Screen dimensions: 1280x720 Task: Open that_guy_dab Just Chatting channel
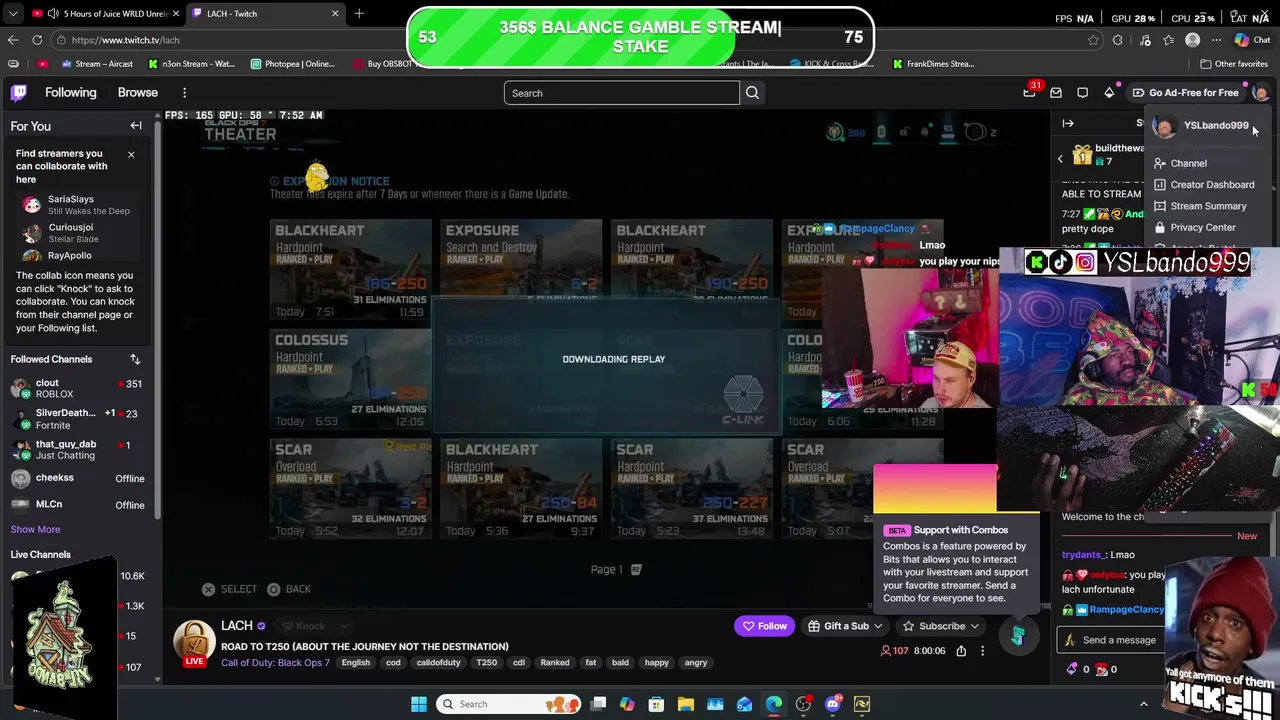78,449
